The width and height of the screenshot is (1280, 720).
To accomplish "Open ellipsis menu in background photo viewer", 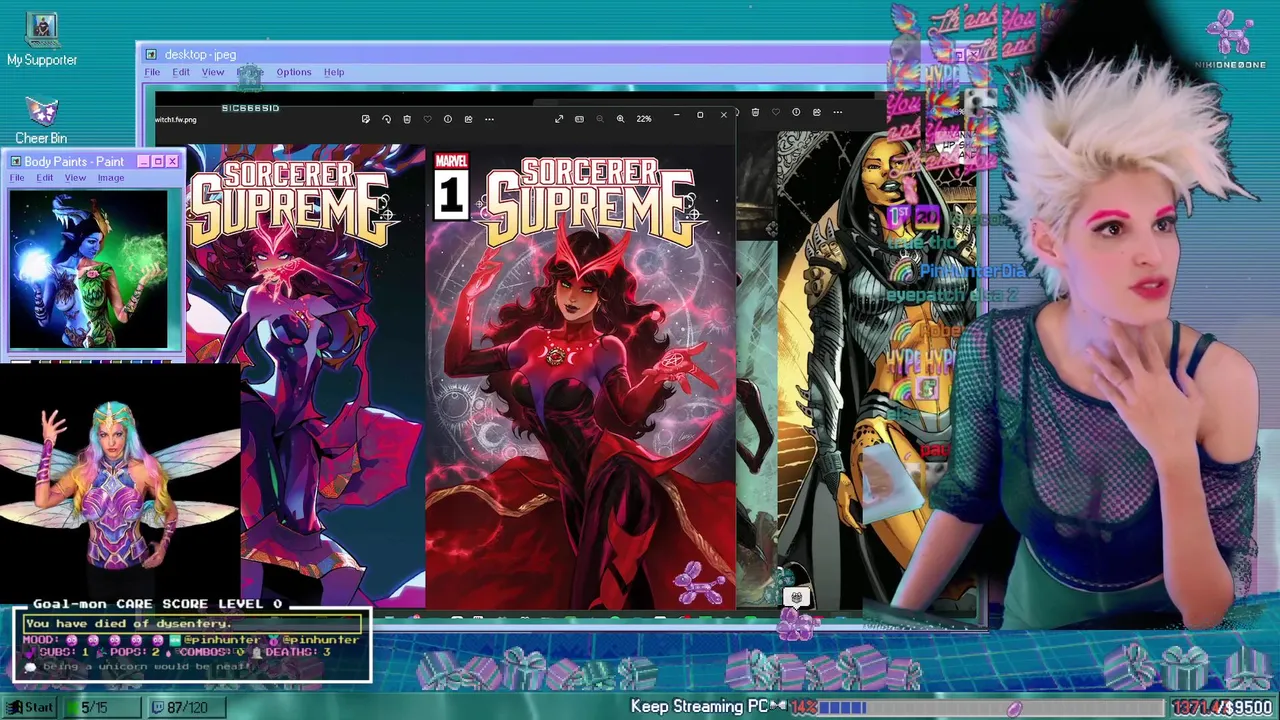I will (838, 112).
